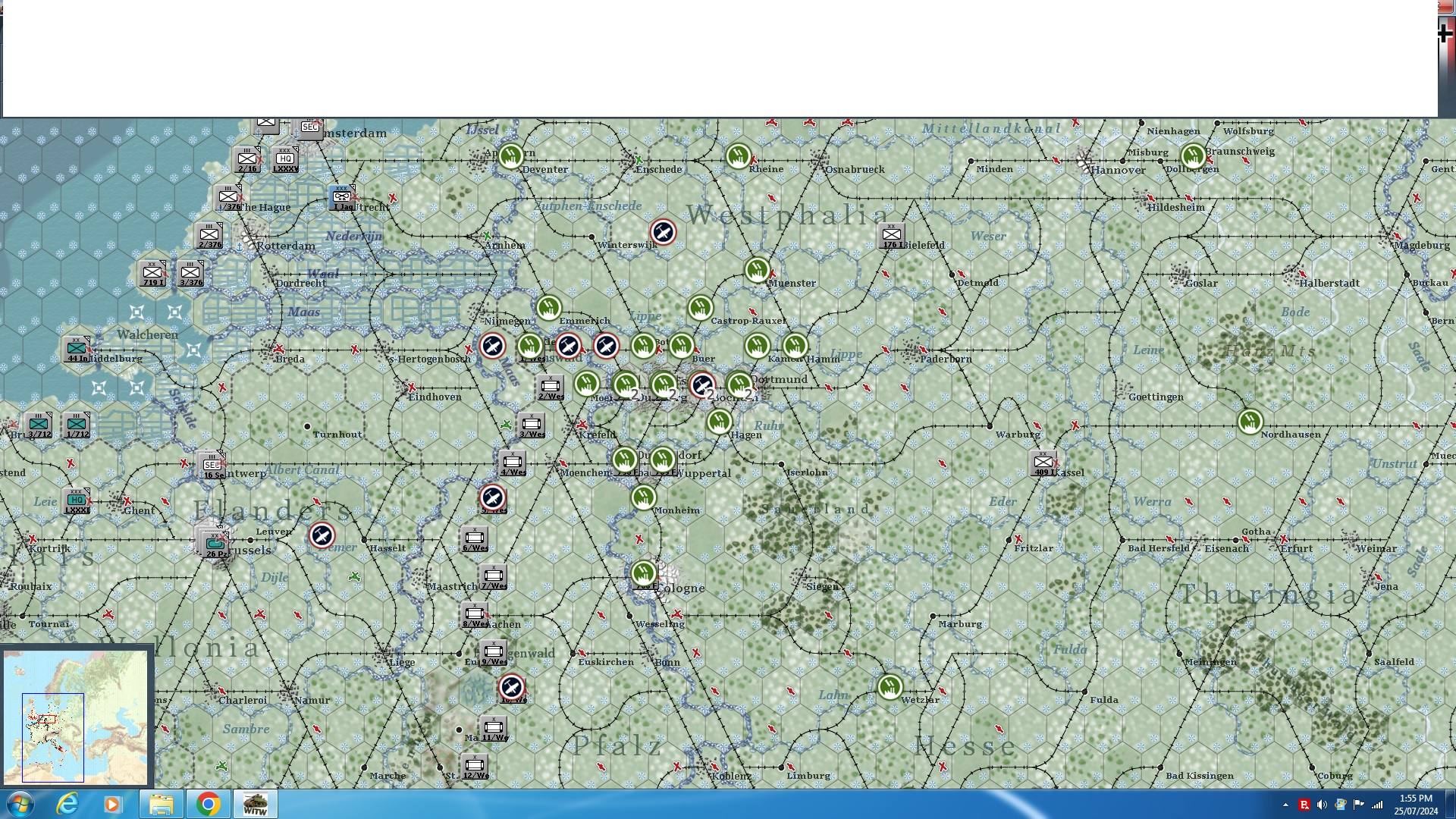Click the Windows Start button
1456x819 pixels.
(20, 804)
